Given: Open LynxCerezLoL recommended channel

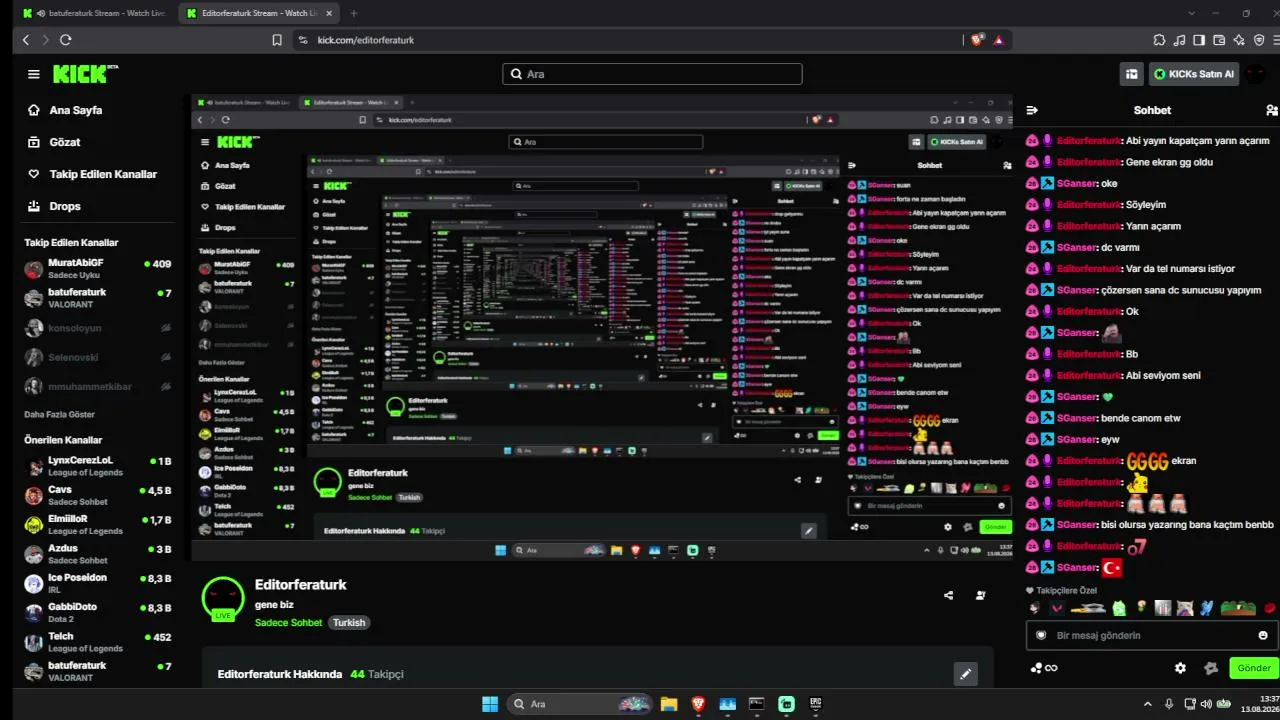Looking at the screenshot, I should click(98, 466).
